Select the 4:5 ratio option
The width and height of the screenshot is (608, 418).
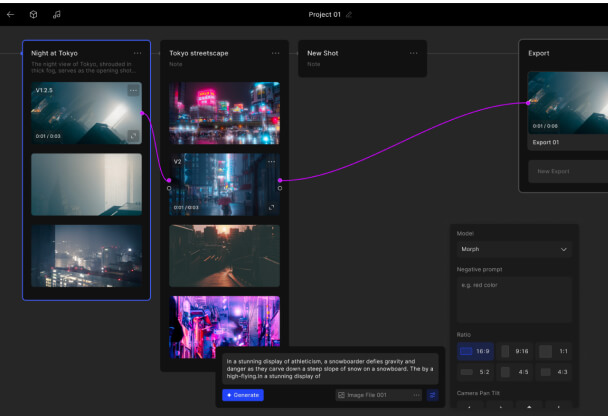click(x=515, y=372)
